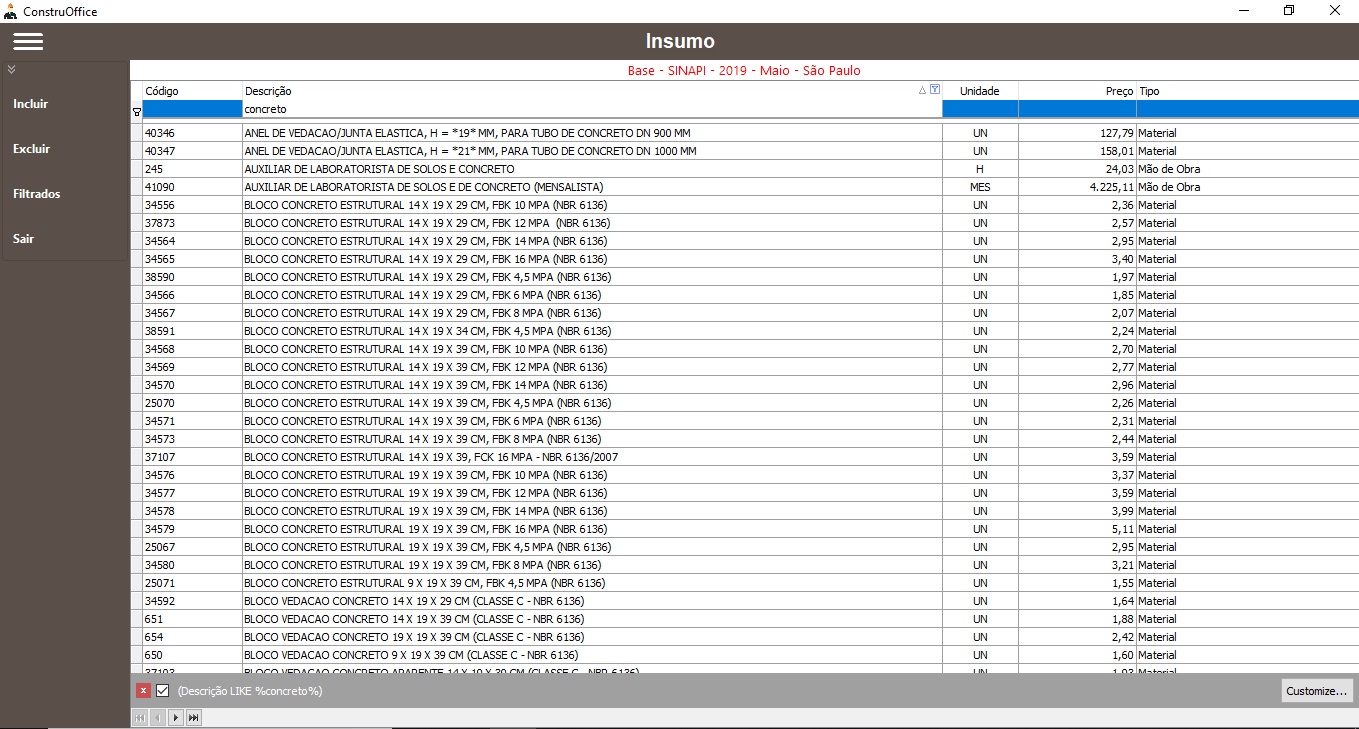Select row with code 41090
1359x729 pixels.
click(160, 187)
